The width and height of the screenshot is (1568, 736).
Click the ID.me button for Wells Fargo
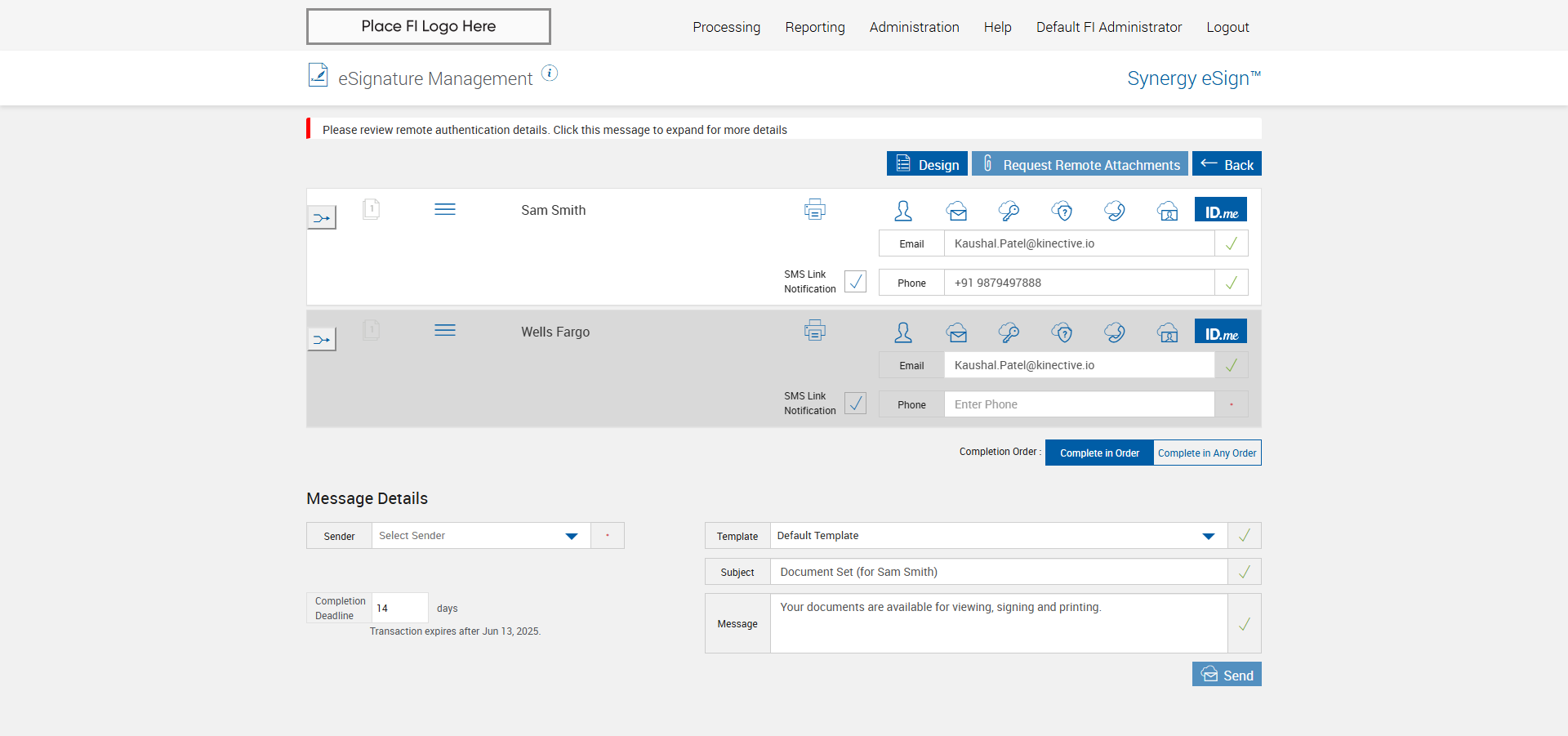click(1221, 332)
